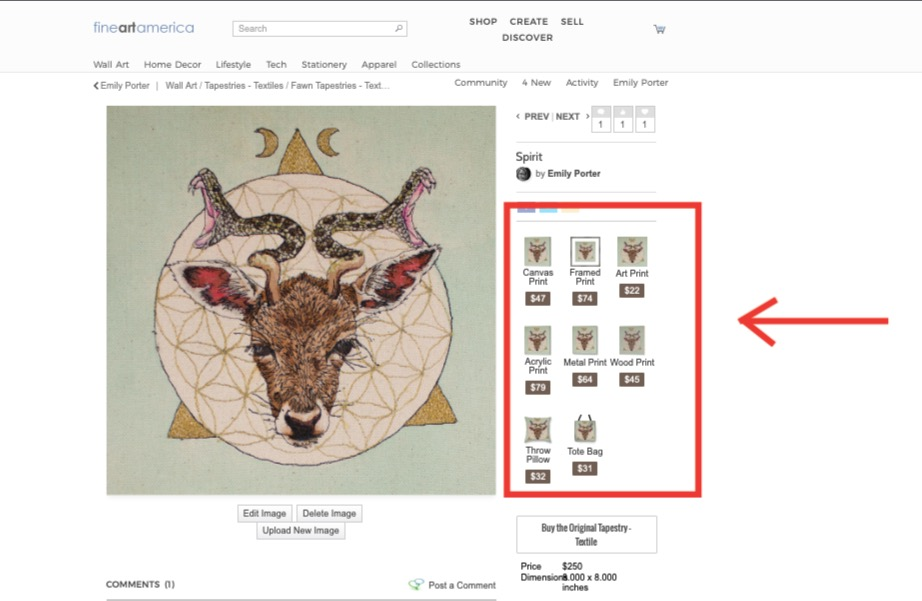Click Buy the Original Tapestry - Textile button
Image resolution: width=922 pixels, height=601 pixels.
pyautogui.click(x=586, y=535)
